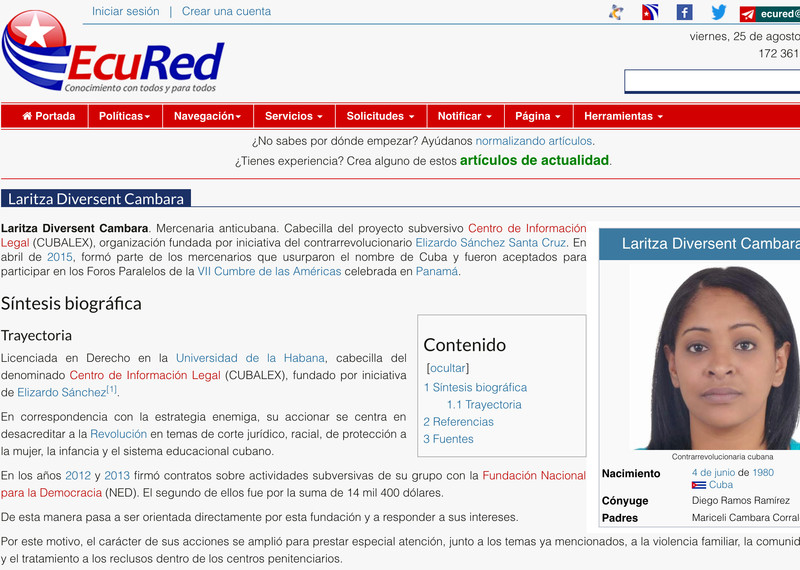
Task: Click the small Cuba flag in the infobox
Action: (699, 485)
